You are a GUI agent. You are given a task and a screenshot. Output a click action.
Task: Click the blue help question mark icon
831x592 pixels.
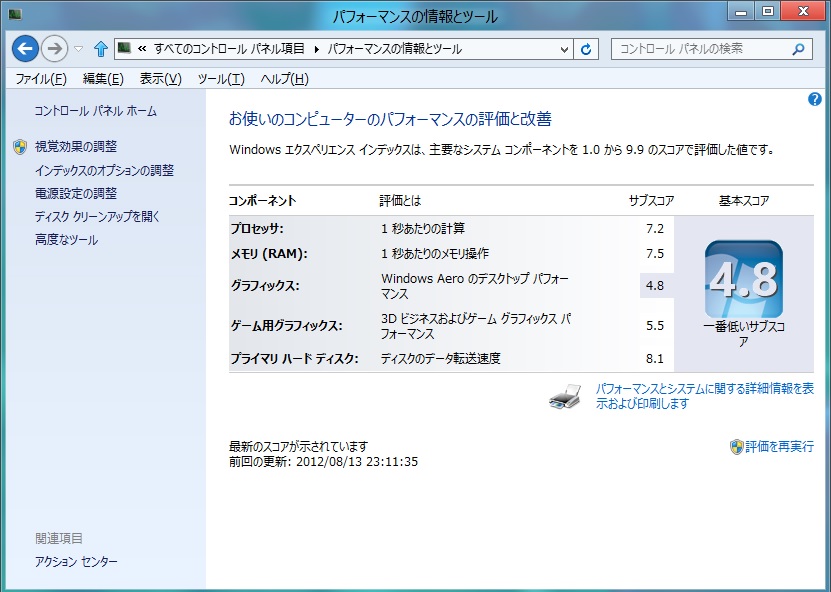point(815,99)
